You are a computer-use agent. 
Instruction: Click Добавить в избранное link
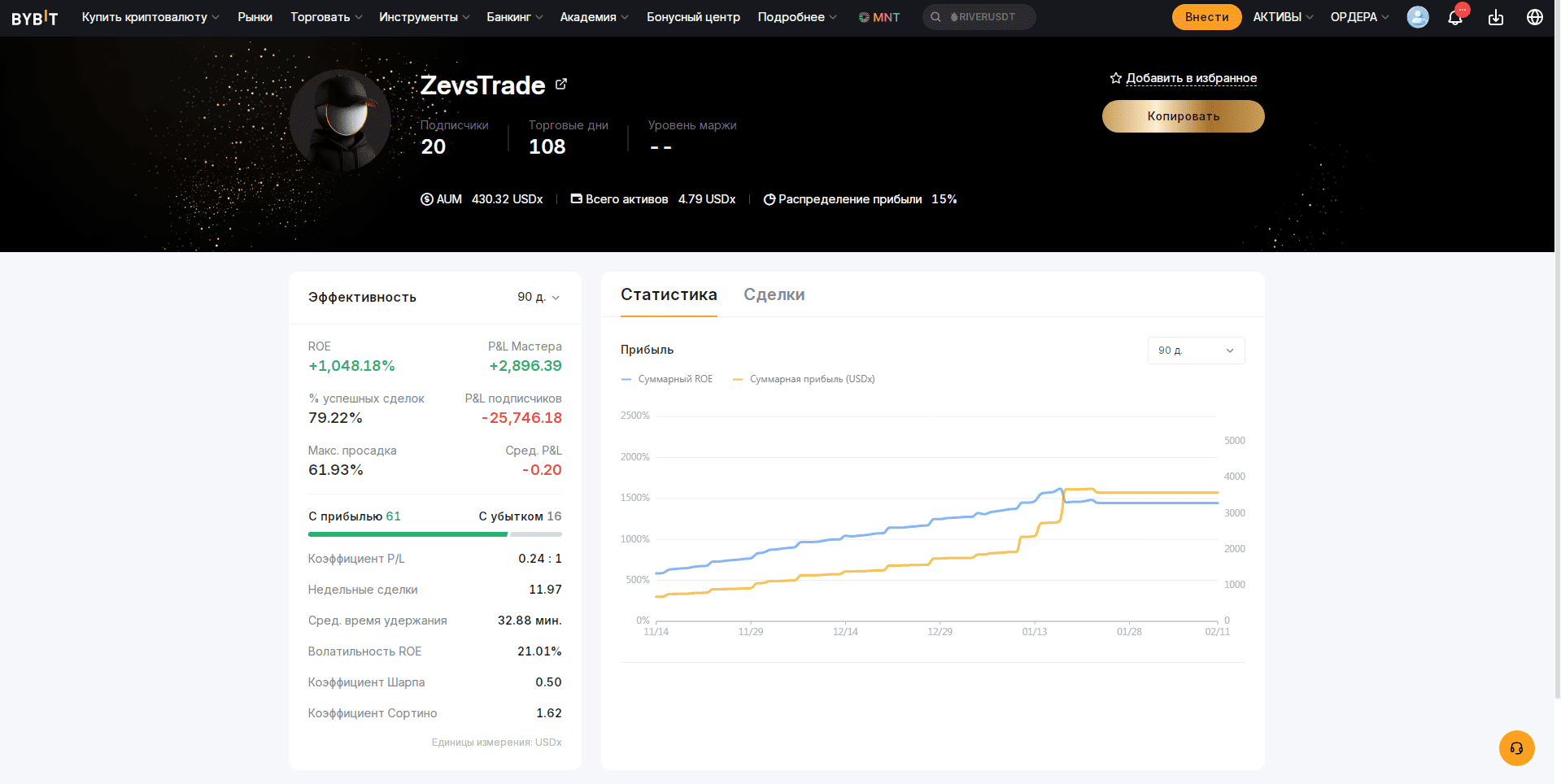click(x=1191, y=78)
